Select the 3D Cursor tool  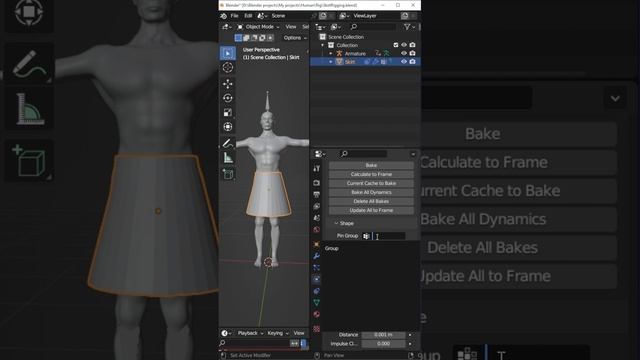(x=228, y=67)
